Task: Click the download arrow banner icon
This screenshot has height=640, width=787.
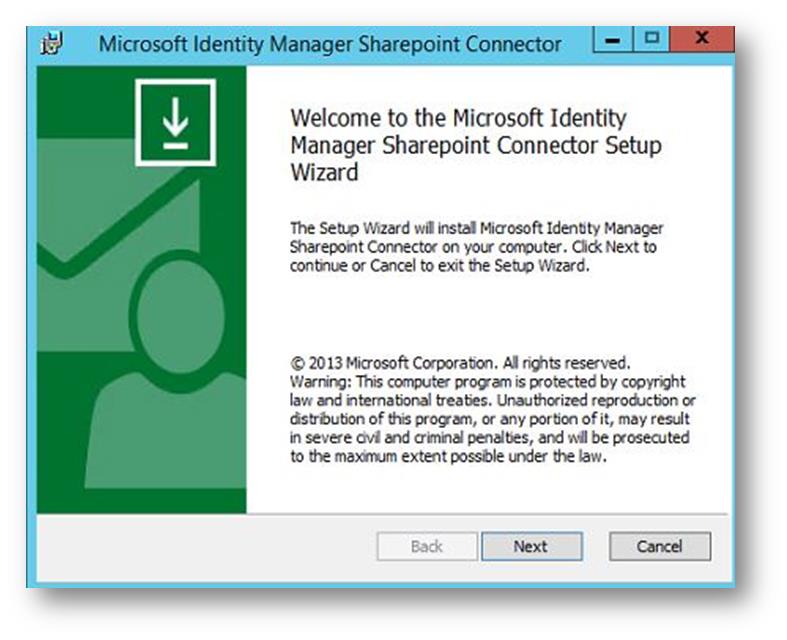Action: [x=176, y=122]
